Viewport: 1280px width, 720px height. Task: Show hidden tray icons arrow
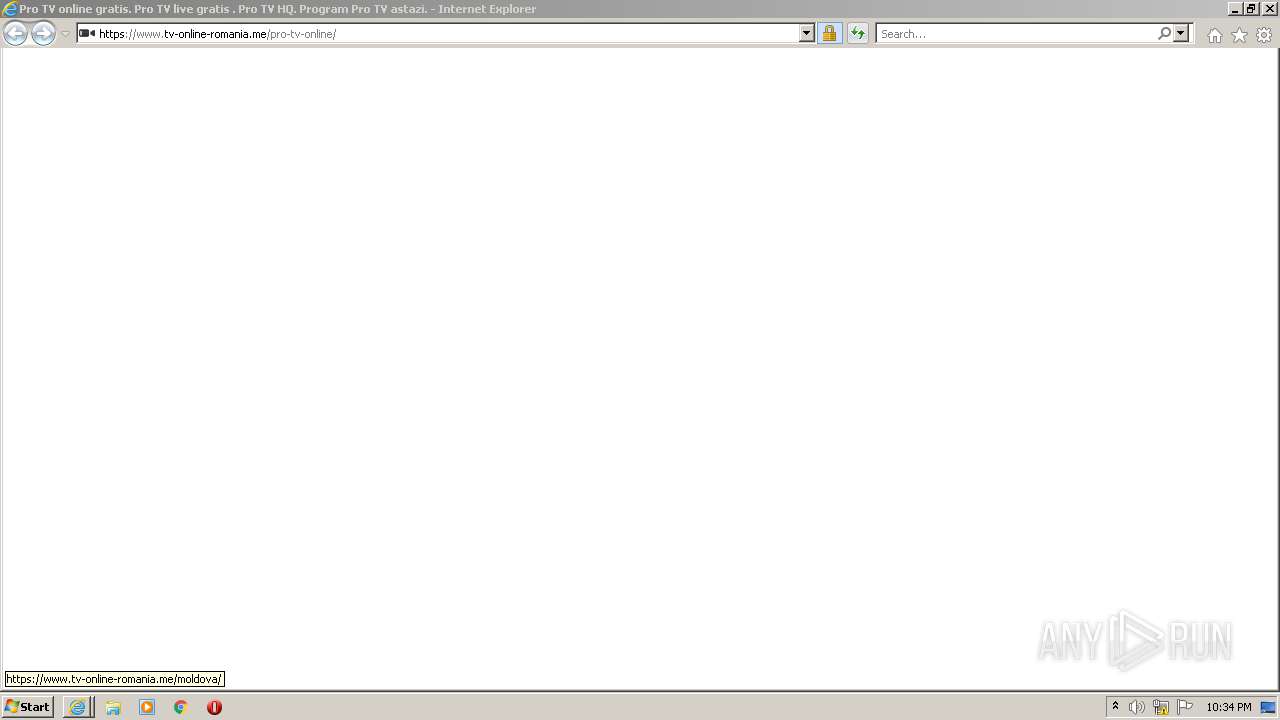point(1115,707)
